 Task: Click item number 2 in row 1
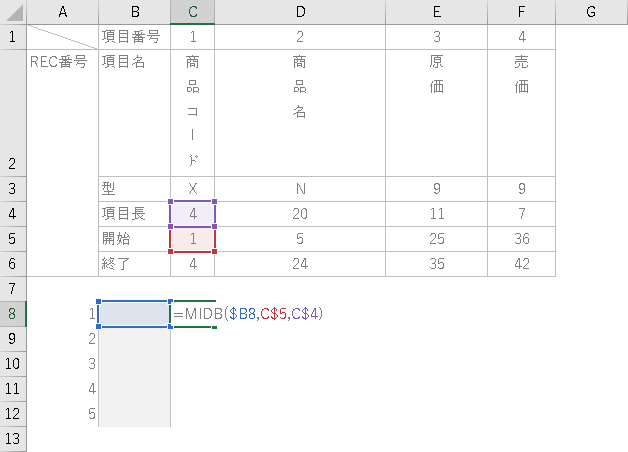pos(300,37)
